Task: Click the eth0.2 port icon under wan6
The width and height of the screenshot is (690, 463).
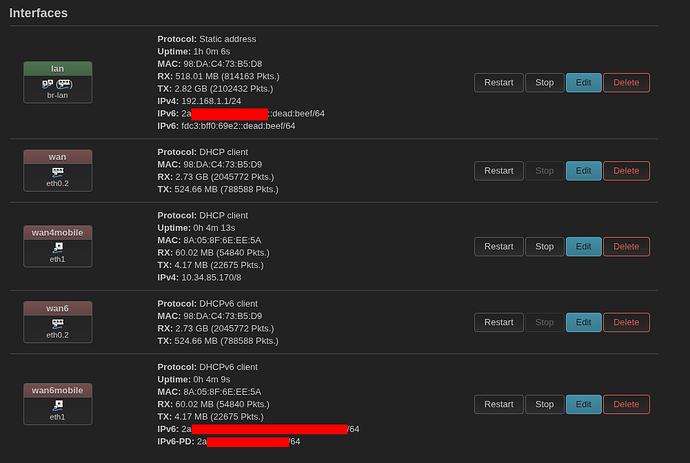Action: tap(58, 323)
